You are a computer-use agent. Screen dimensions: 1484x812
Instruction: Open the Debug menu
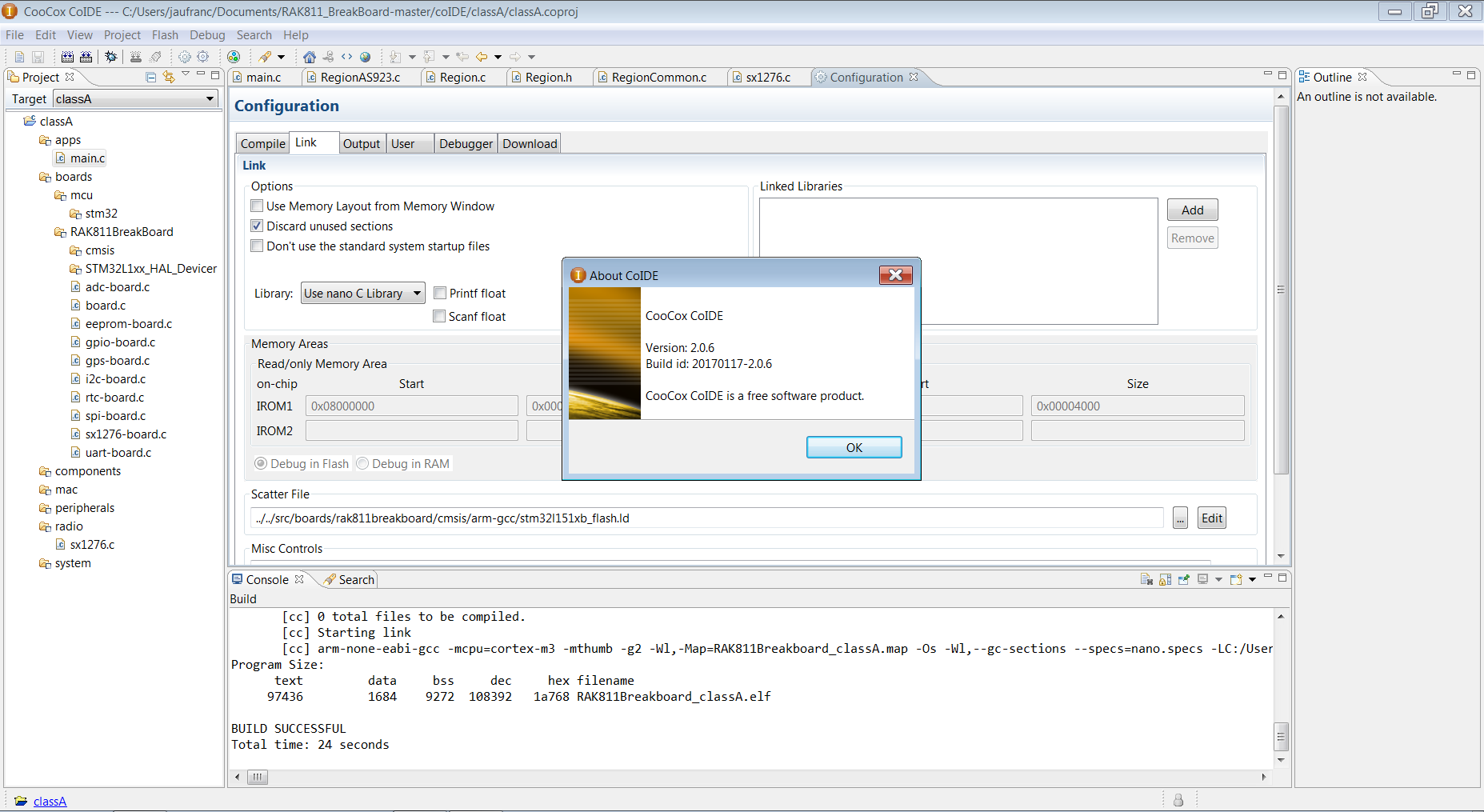[x=207, y=35]
